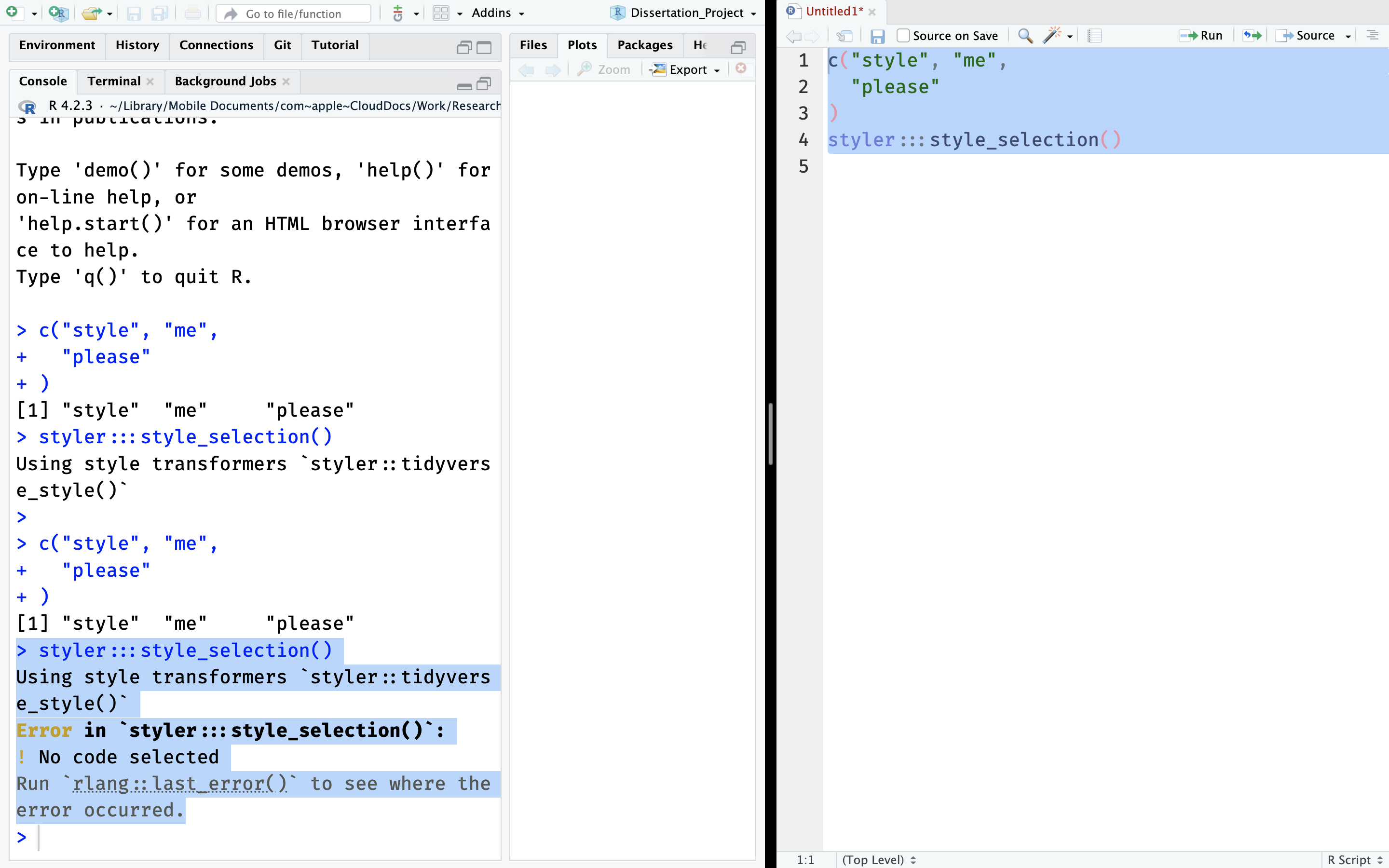Switch to the Terminal tab
Screen dimensions: 1389x868
114,81
